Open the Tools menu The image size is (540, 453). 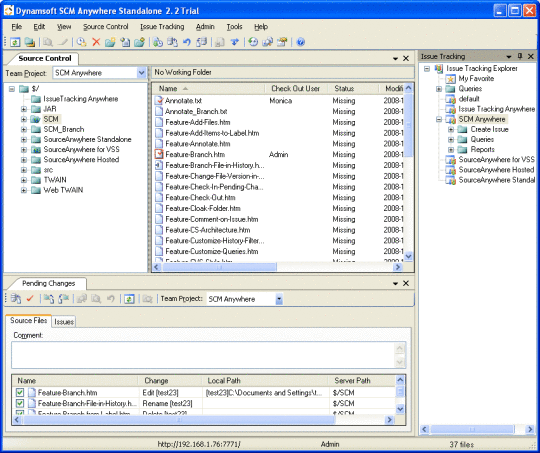[234, 27]
